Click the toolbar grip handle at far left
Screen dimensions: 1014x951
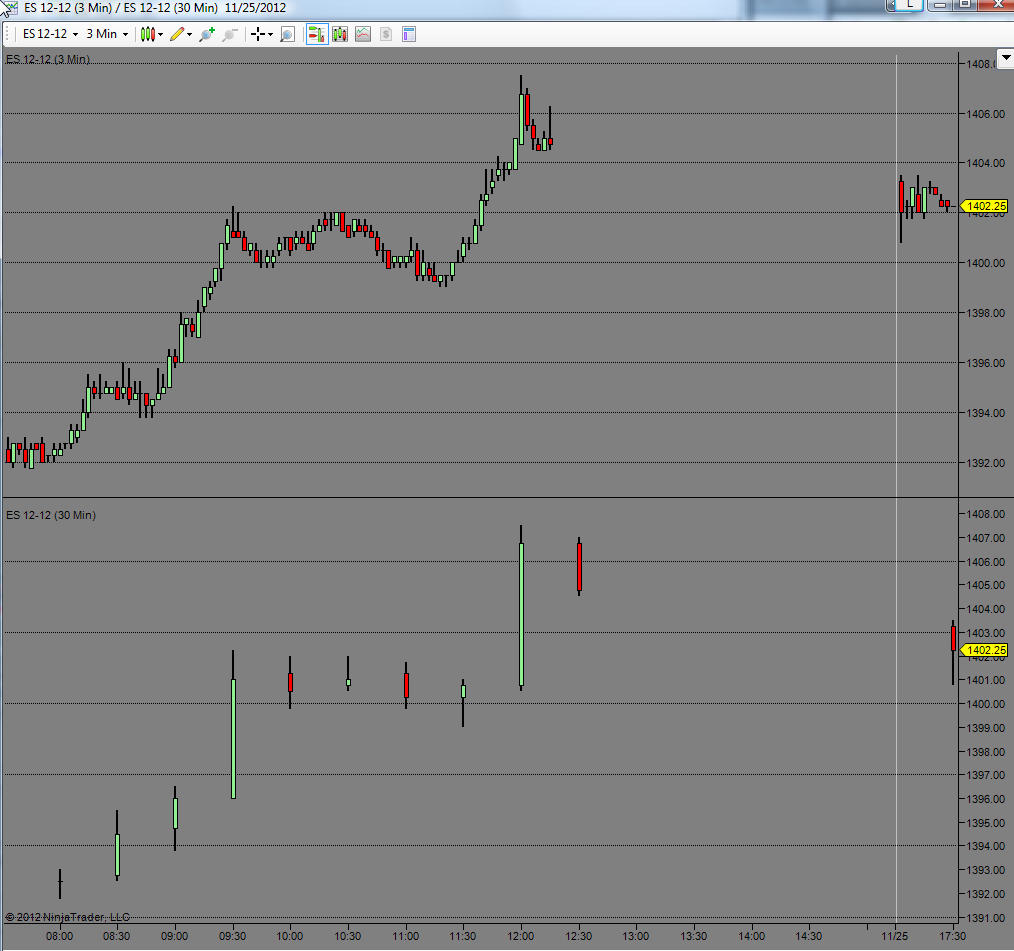point(7,34)
